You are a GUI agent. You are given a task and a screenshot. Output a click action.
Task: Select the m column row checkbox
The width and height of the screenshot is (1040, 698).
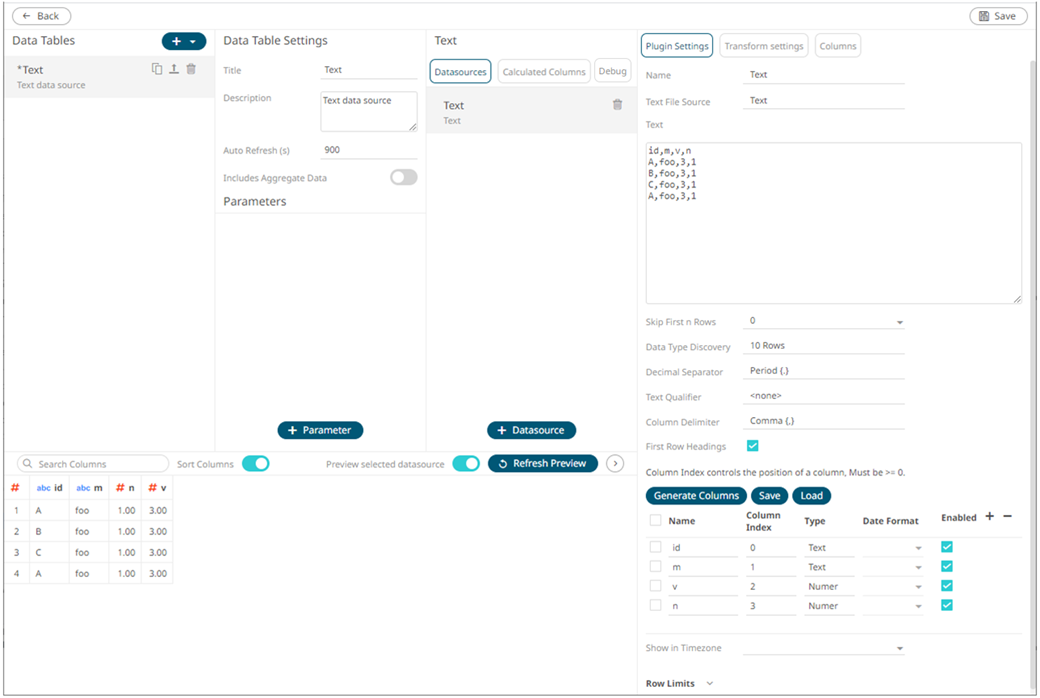tap(655, 566)
